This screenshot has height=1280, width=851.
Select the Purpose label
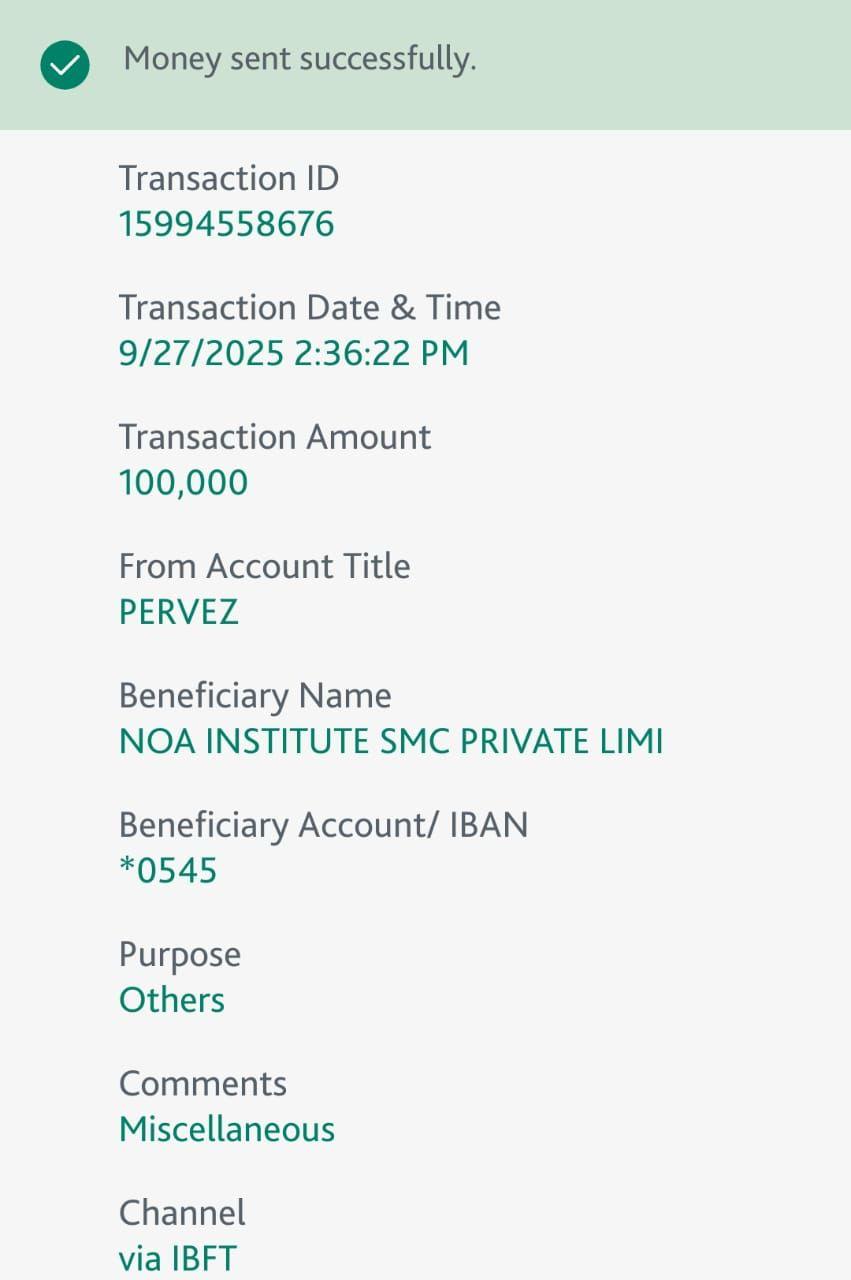pos(180,955)
